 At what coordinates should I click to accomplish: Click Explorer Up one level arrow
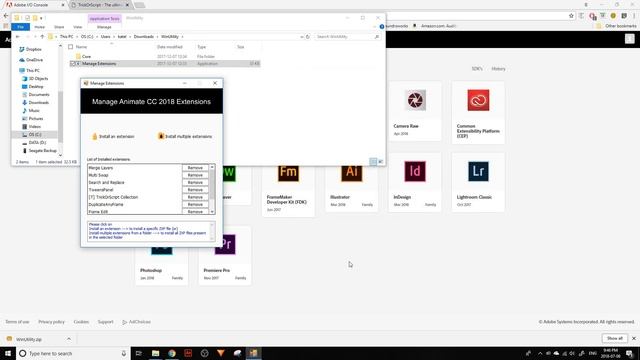tap(42, 37)
